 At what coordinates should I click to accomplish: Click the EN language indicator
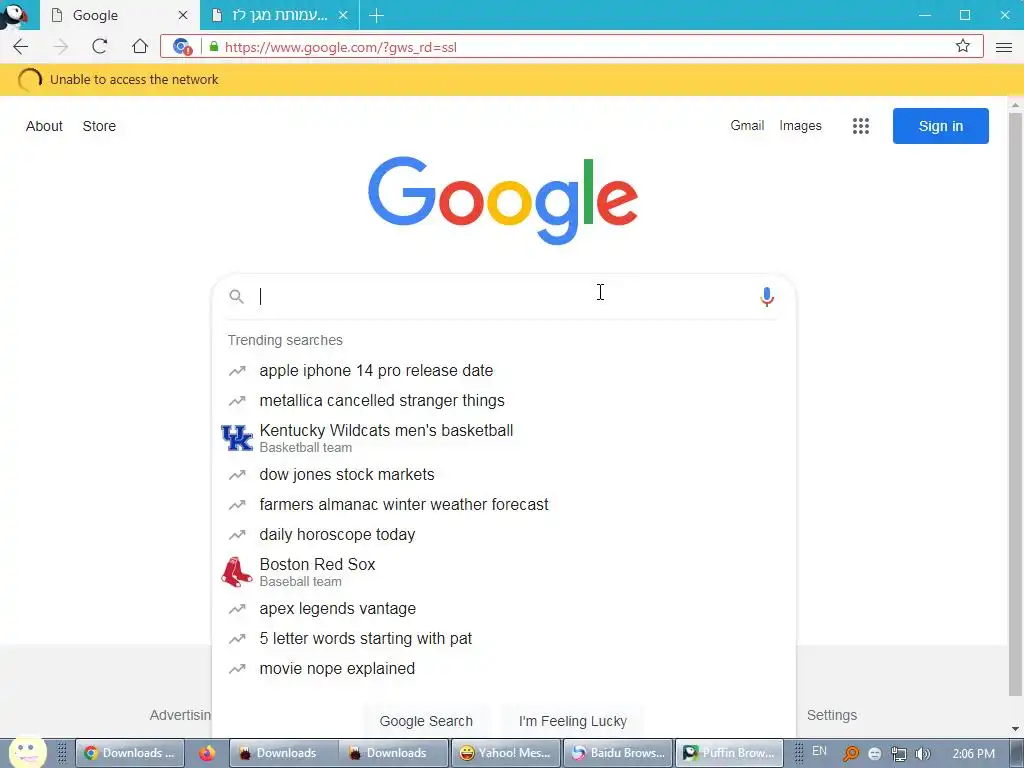coord(819,752)
